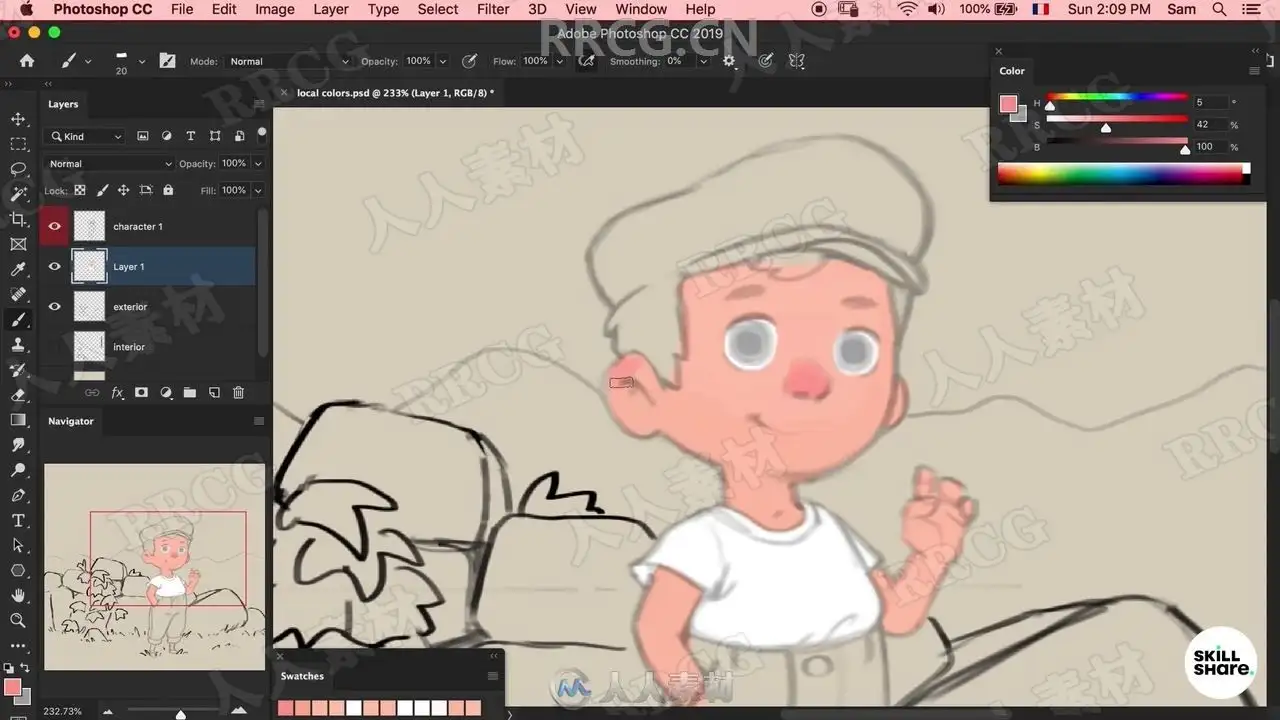Screen dimensions: 1280x720
Task: Open the Window menu
Action: 641,9
